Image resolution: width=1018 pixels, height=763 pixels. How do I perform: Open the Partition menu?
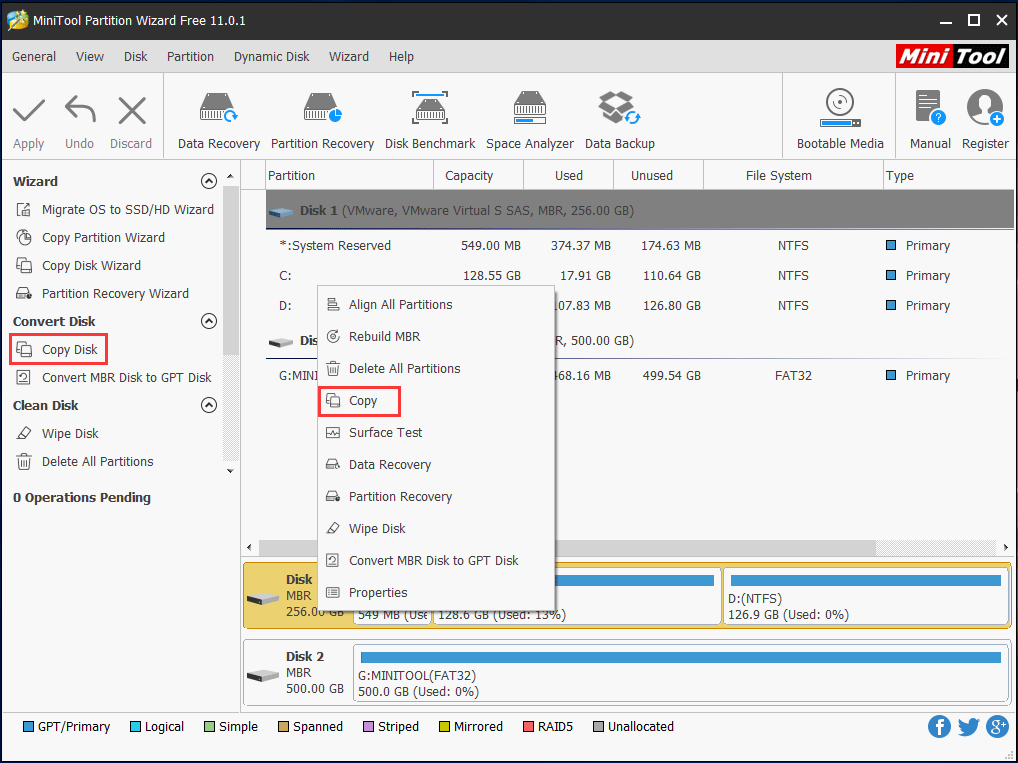coord(190,56)
